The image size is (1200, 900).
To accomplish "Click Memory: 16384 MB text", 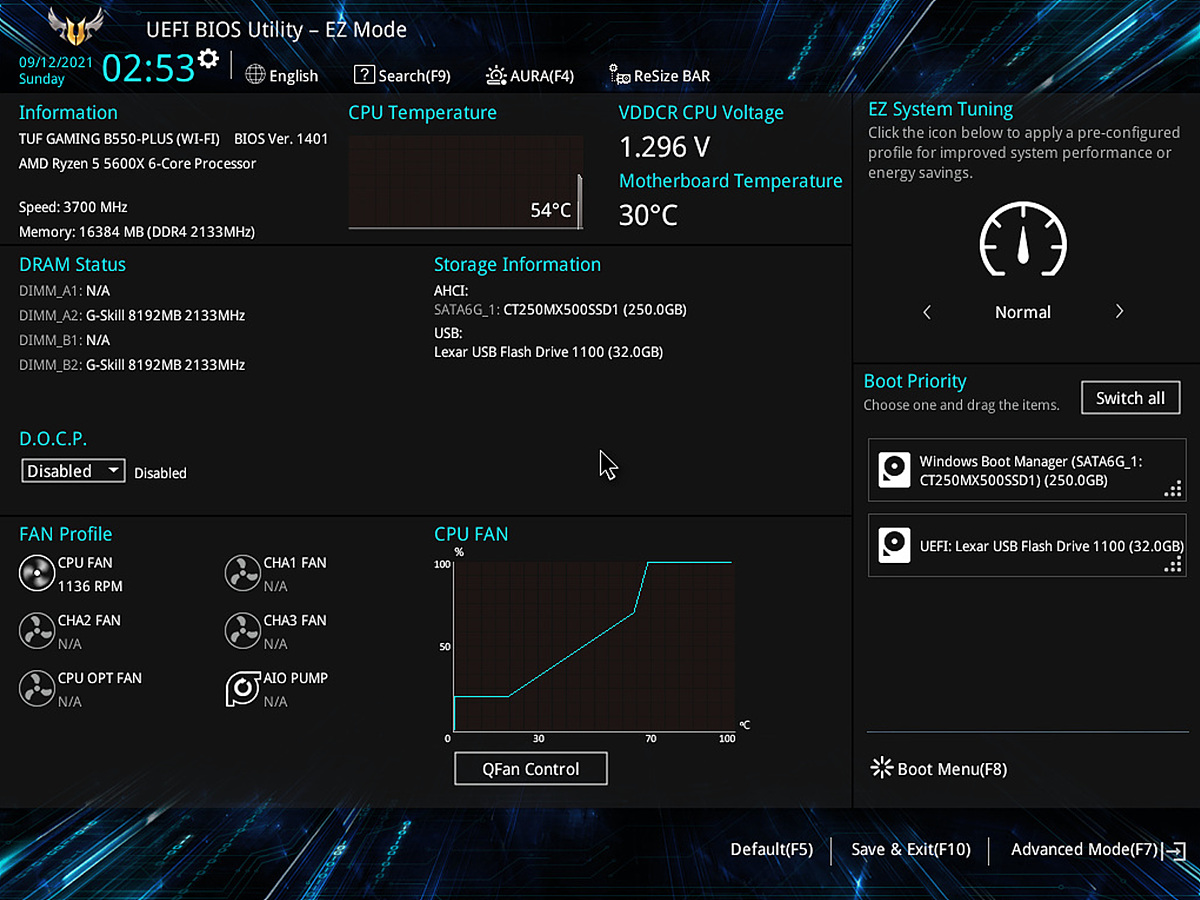I will pyautogui.click(x=137, y=232).
